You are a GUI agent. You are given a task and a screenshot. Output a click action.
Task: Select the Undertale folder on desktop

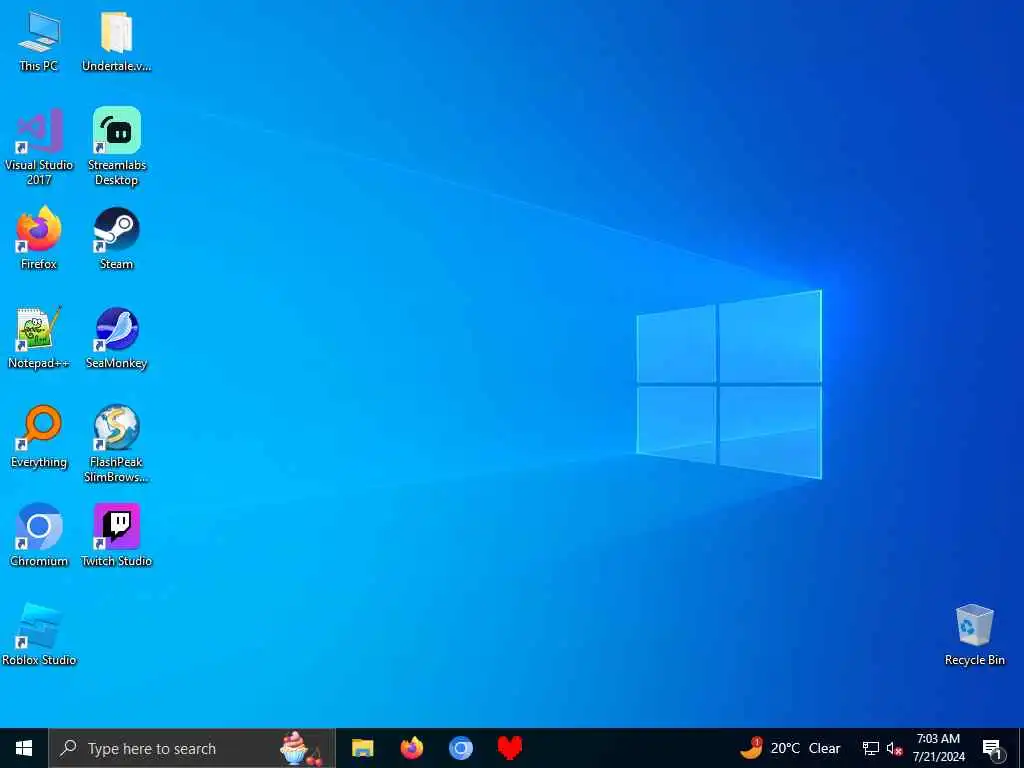coord(116,41)
